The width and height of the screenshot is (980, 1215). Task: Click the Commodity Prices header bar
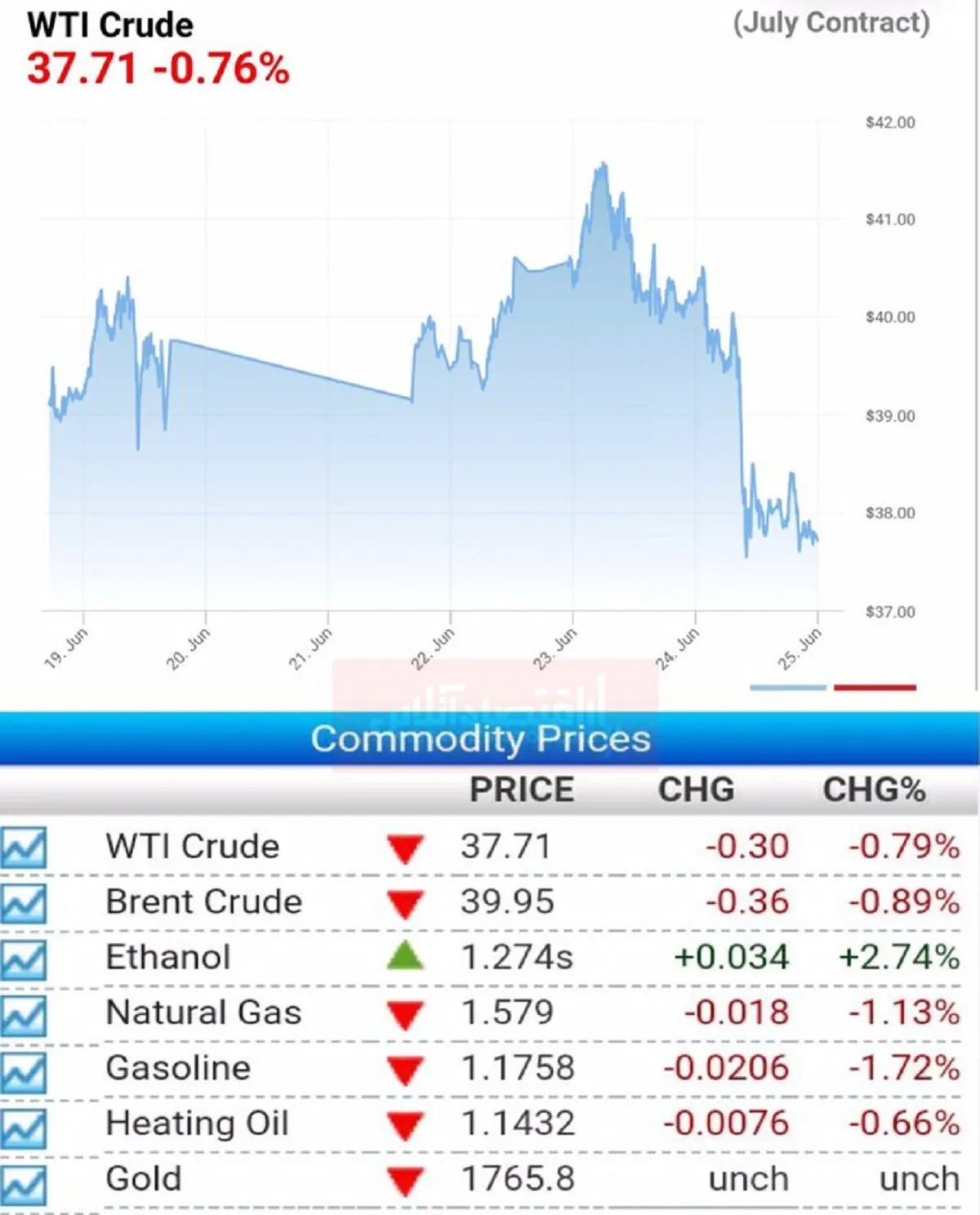pyautogui.click(x=489, y=739)
